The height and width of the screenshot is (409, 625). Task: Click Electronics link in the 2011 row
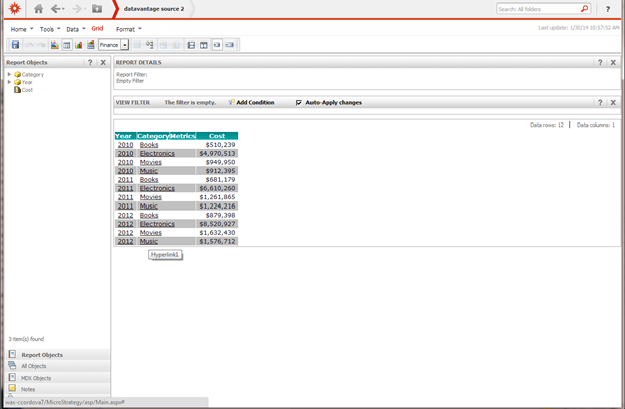coord(157,188)
